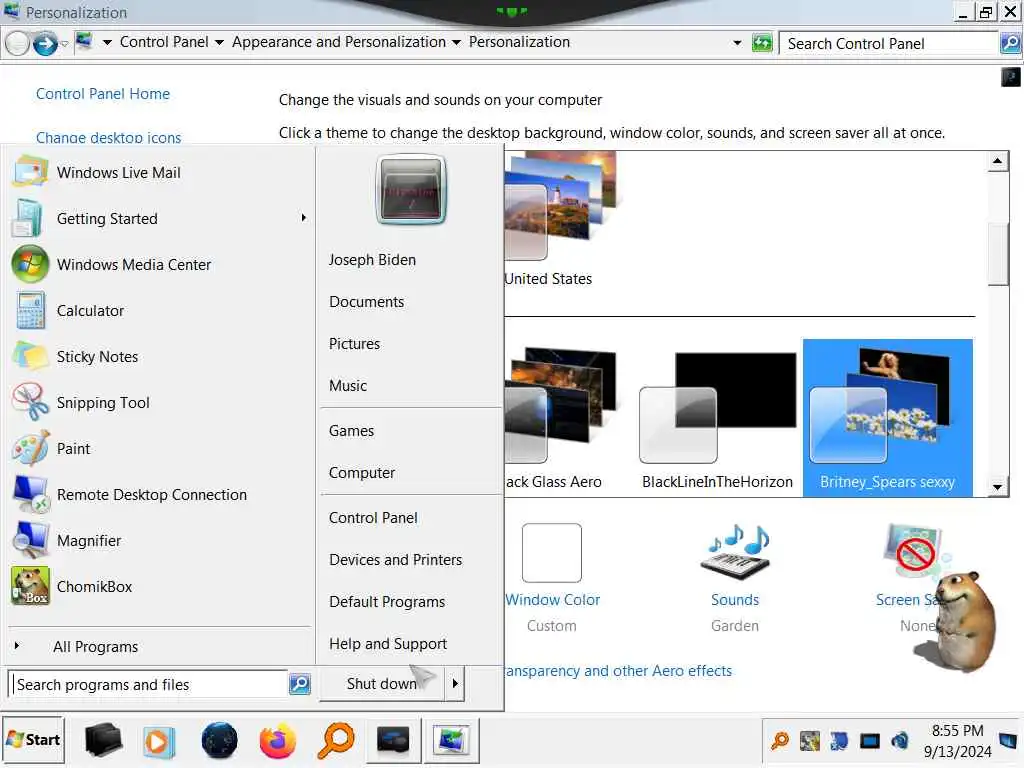Open the Control Panel breadcrumb dropdown arrow
The height and width of the screenshot is (768, 1024).
click(x=219, y=42)
